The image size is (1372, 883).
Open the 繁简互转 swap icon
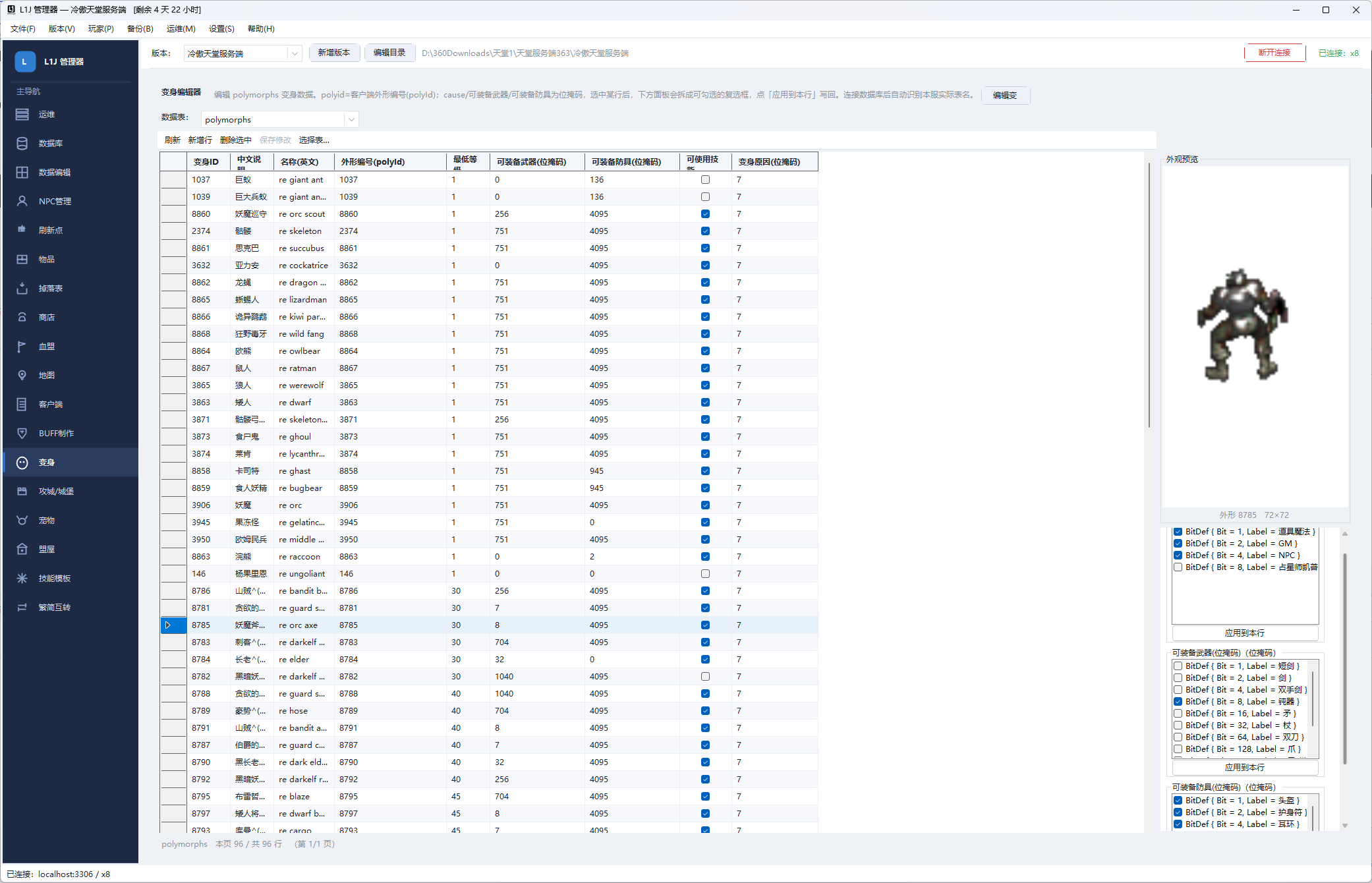[22, 608]
